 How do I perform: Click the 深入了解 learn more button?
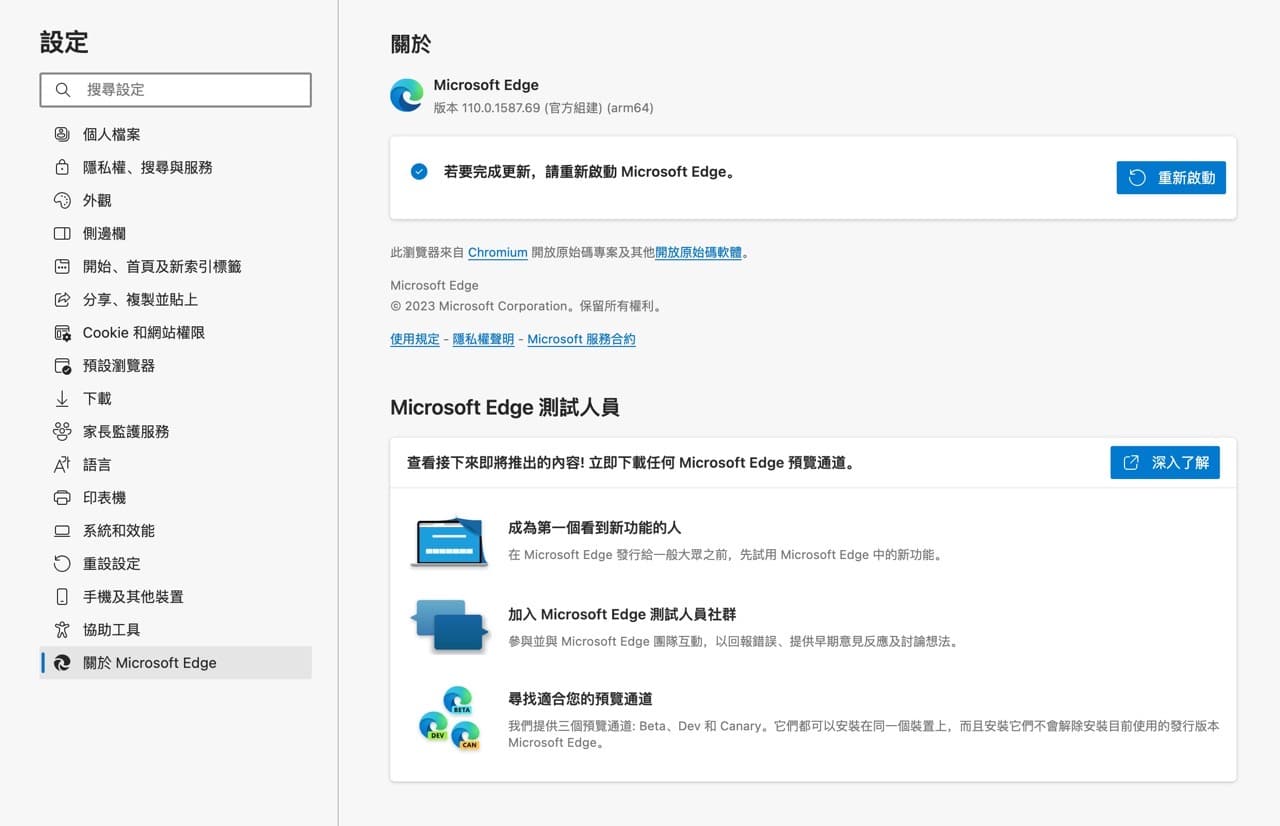1165,462
